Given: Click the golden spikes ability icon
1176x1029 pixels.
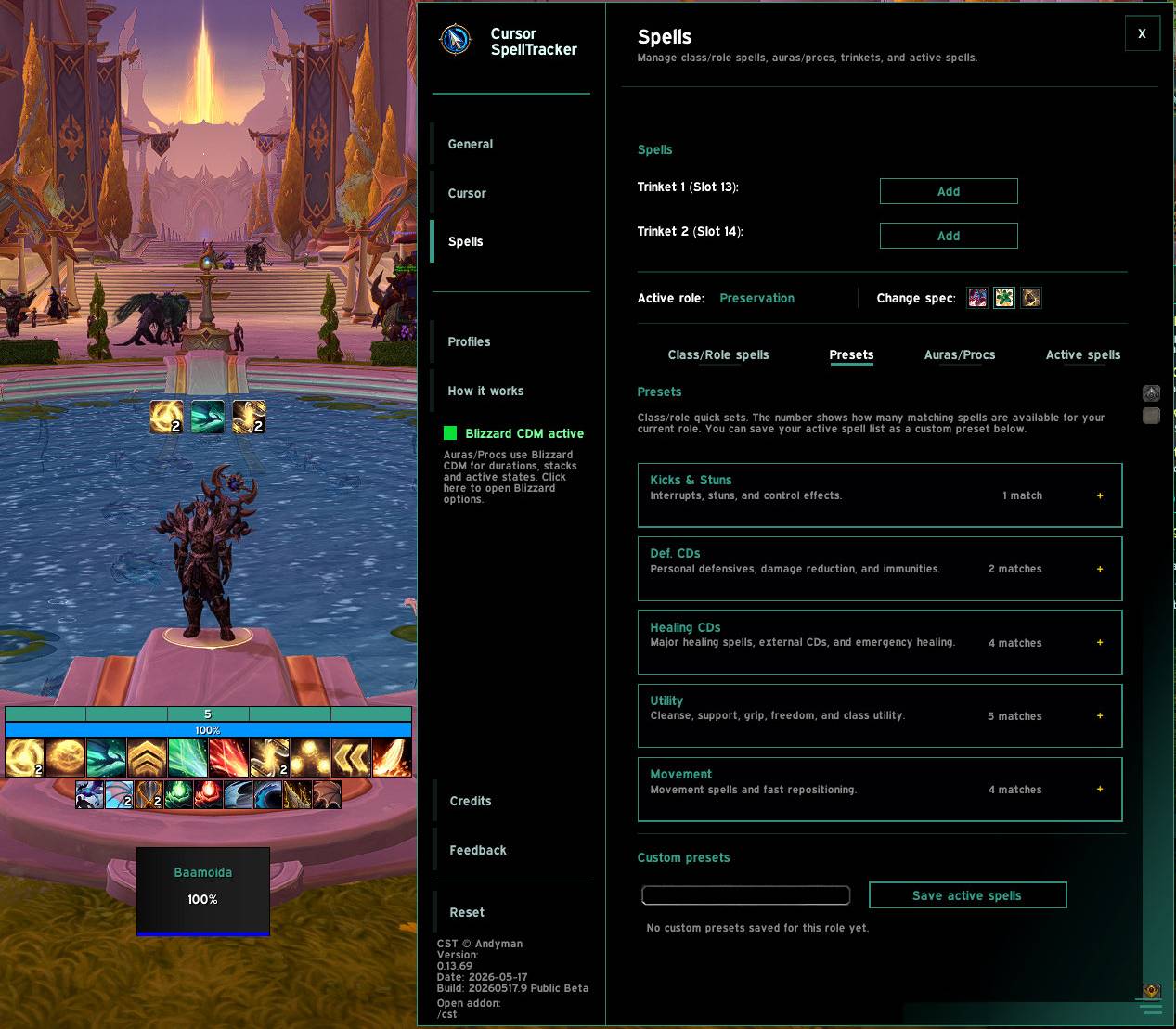Looking at the screenshot, I should 297,795.
